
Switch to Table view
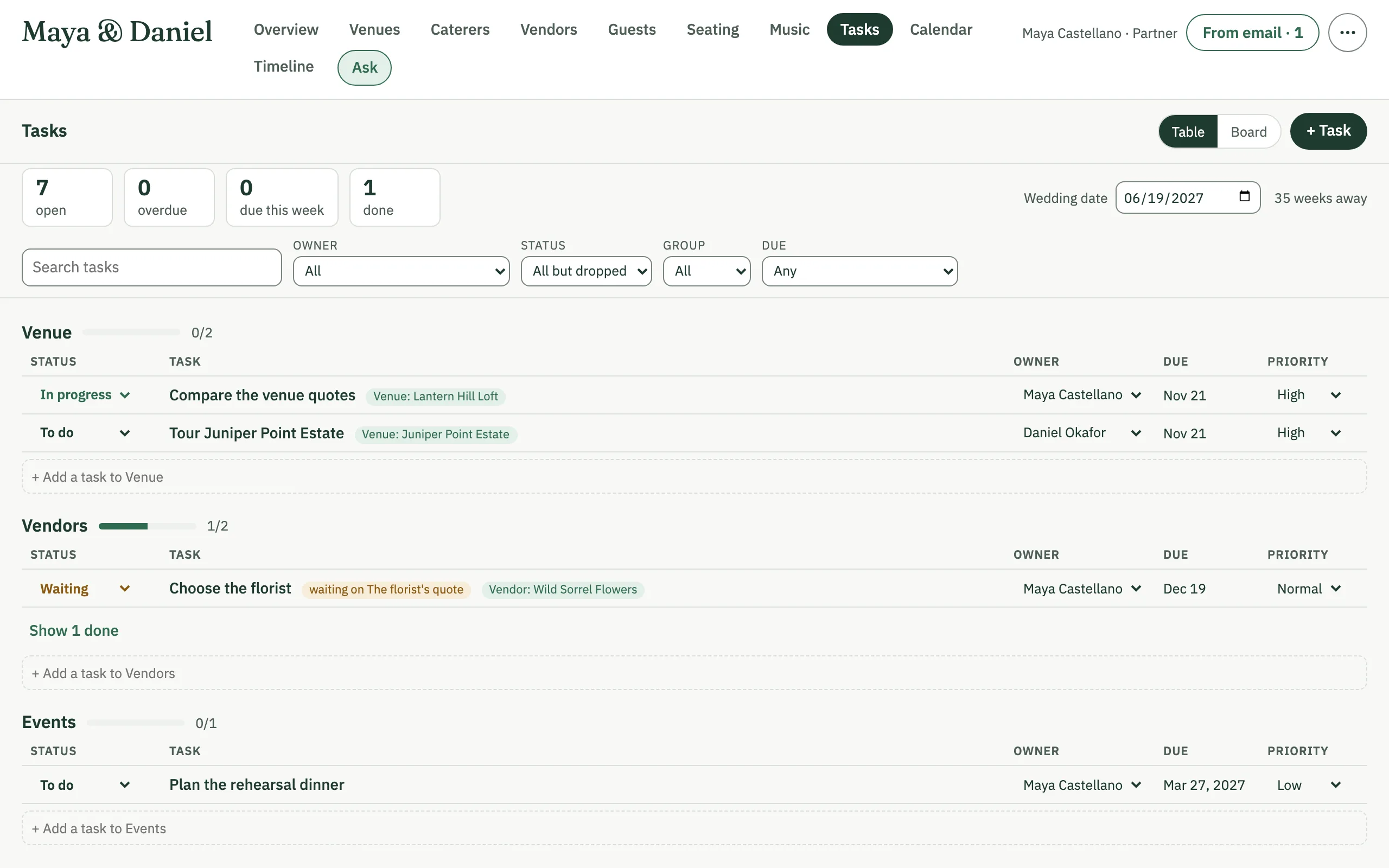tap(1188, 131)
